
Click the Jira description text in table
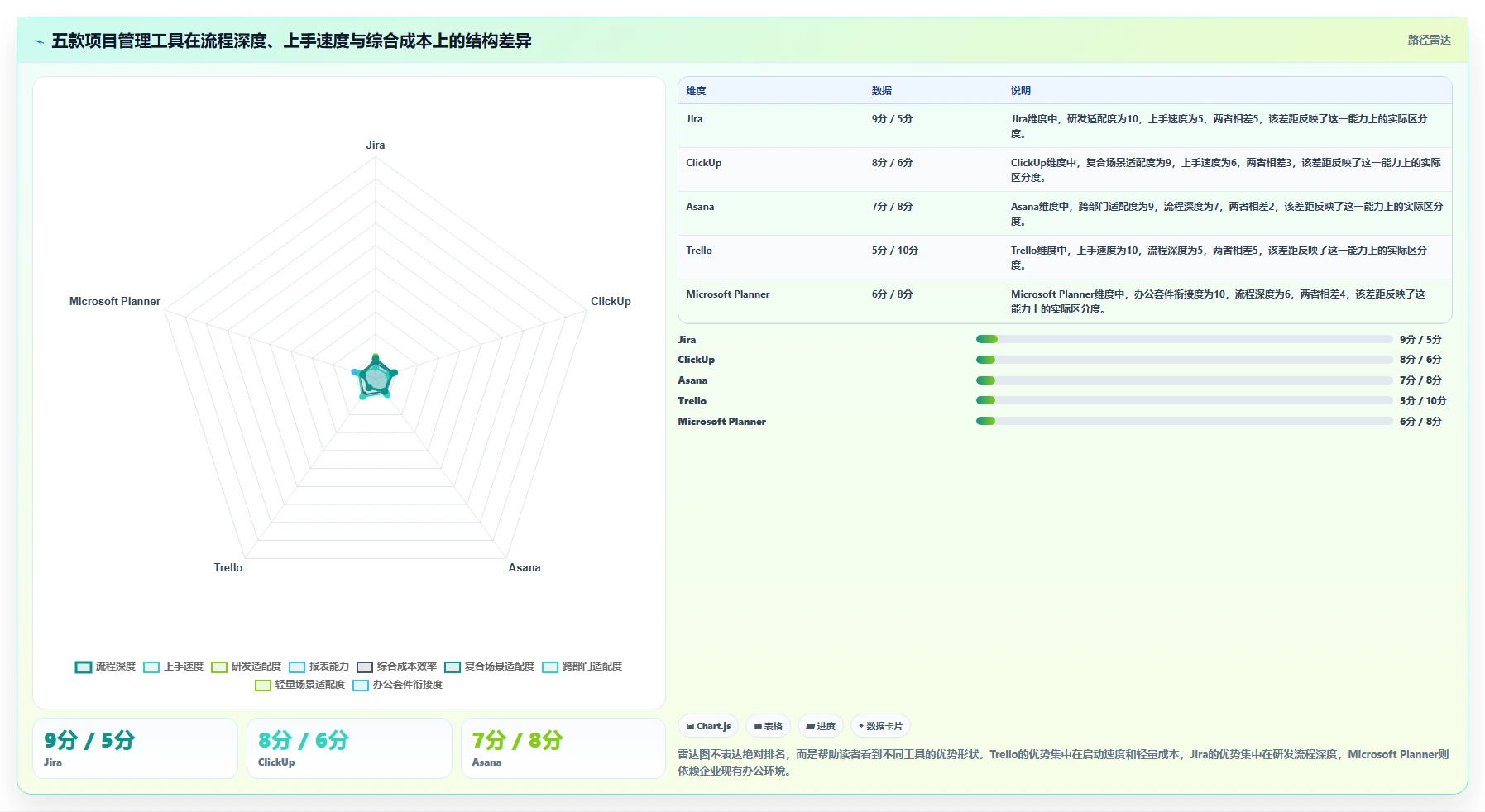pos(1219,126)
